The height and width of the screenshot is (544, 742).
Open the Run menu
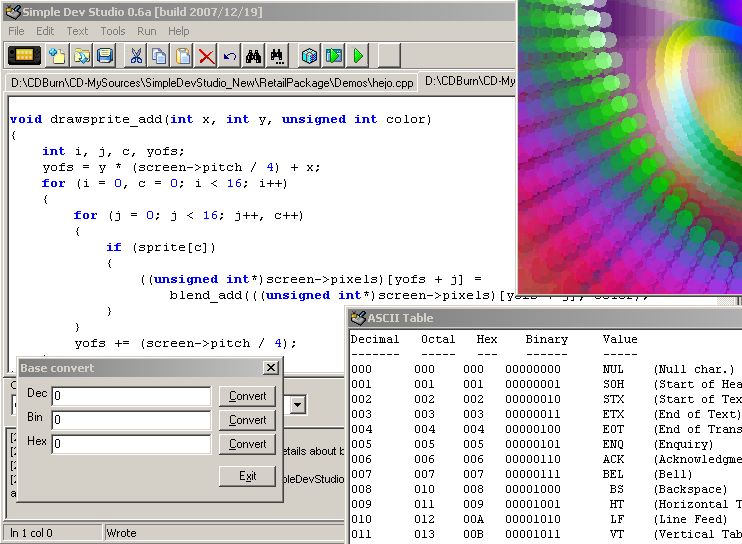tap(147, 31)
